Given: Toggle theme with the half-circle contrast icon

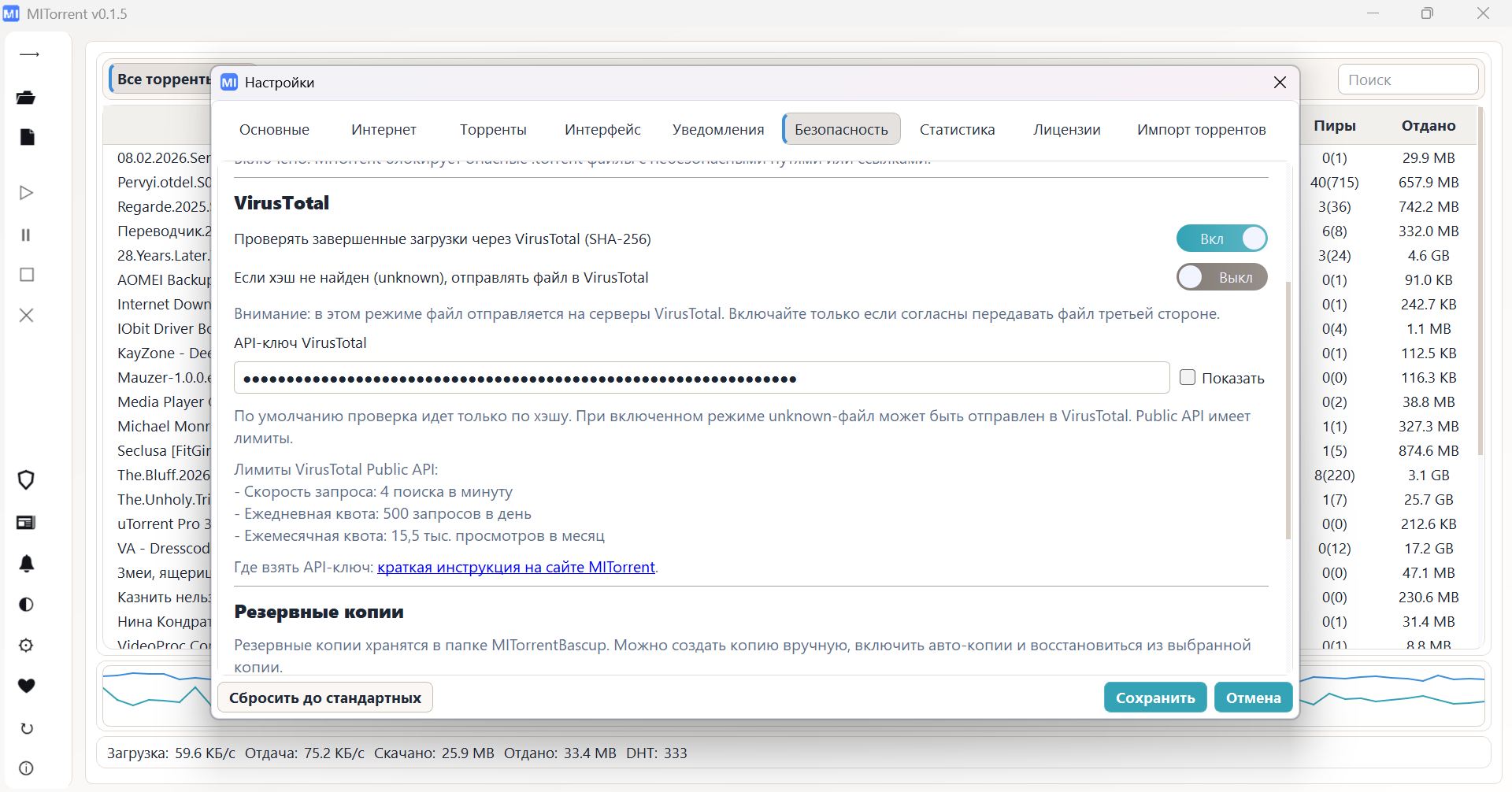Looking at the screenshot, I should pyautogui.click(x=26, y=605).
